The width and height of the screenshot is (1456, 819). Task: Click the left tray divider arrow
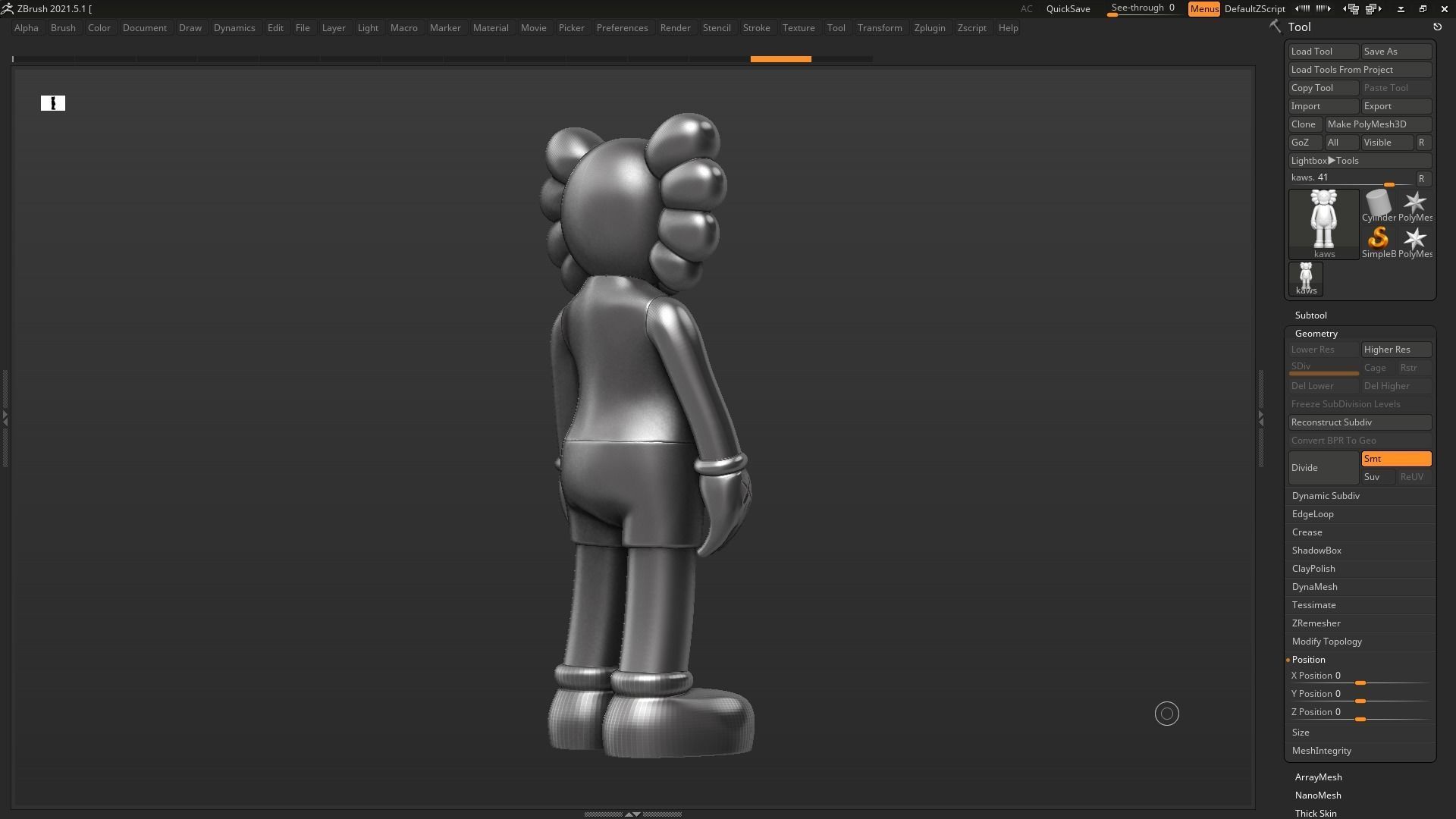5,417
